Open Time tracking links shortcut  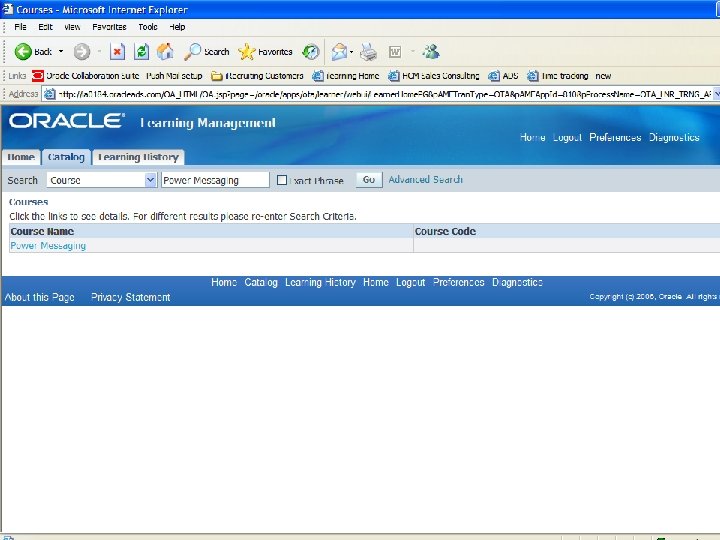[x=557, y=76]
